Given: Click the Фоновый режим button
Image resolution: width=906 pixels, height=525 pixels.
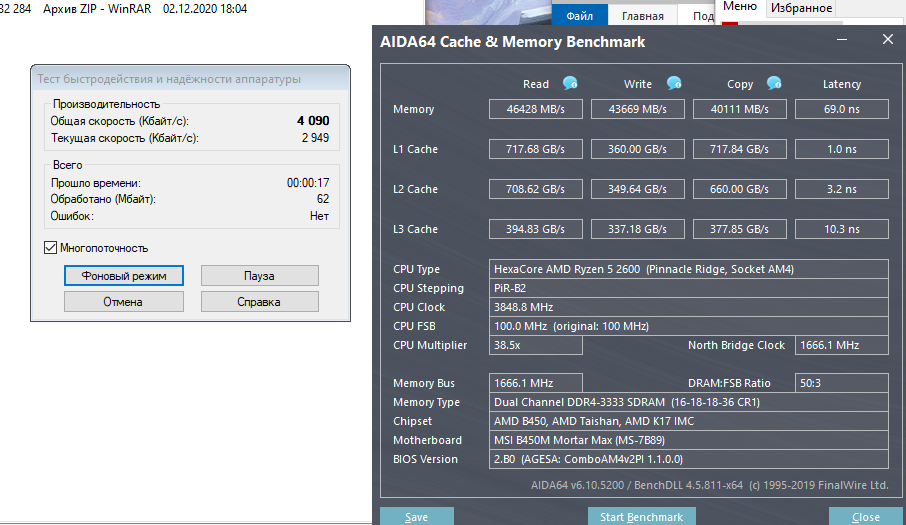Looking at the screenshot, I should (x=124, y=275).
